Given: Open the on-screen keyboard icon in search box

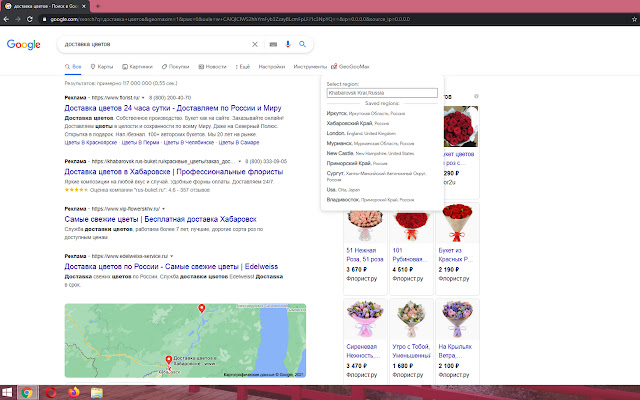Looking at the screenshot, I should [x=273, y=44].
